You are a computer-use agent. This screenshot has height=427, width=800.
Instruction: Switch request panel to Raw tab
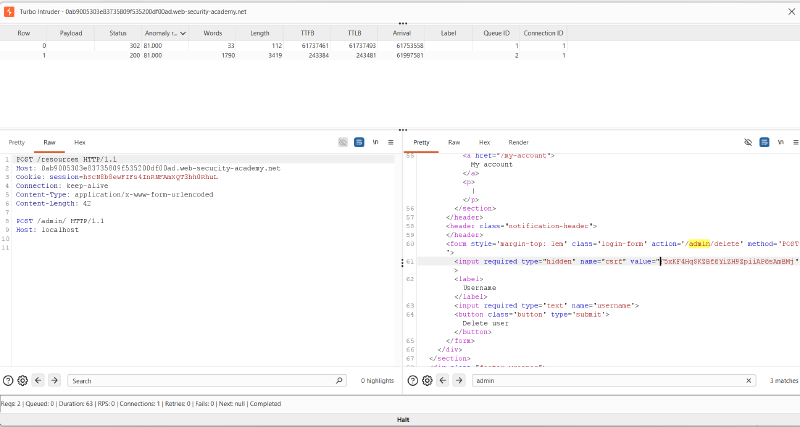(x=49, y=142)
